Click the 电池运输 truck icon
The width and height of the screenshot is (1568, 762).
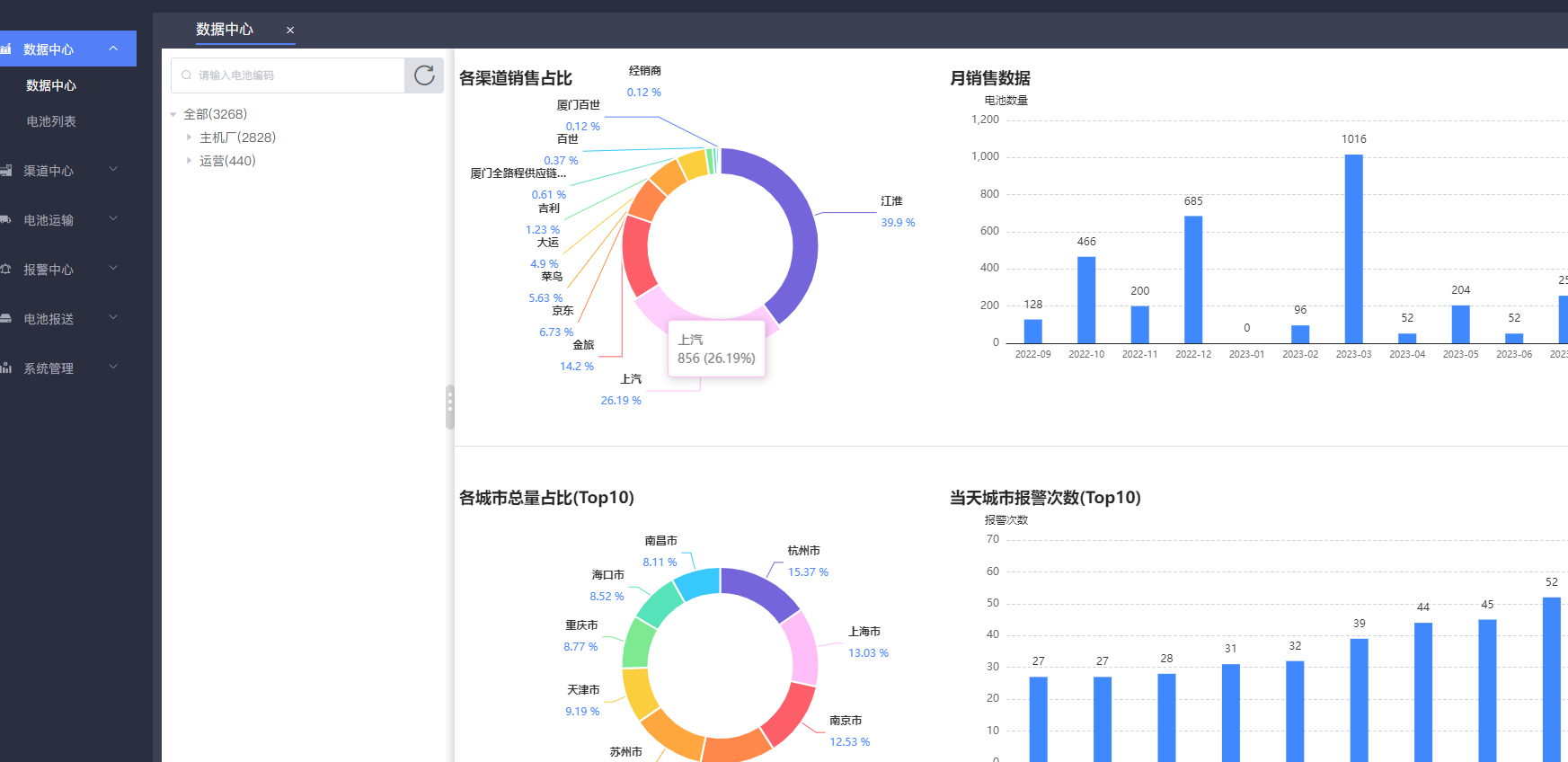(5, 220)
